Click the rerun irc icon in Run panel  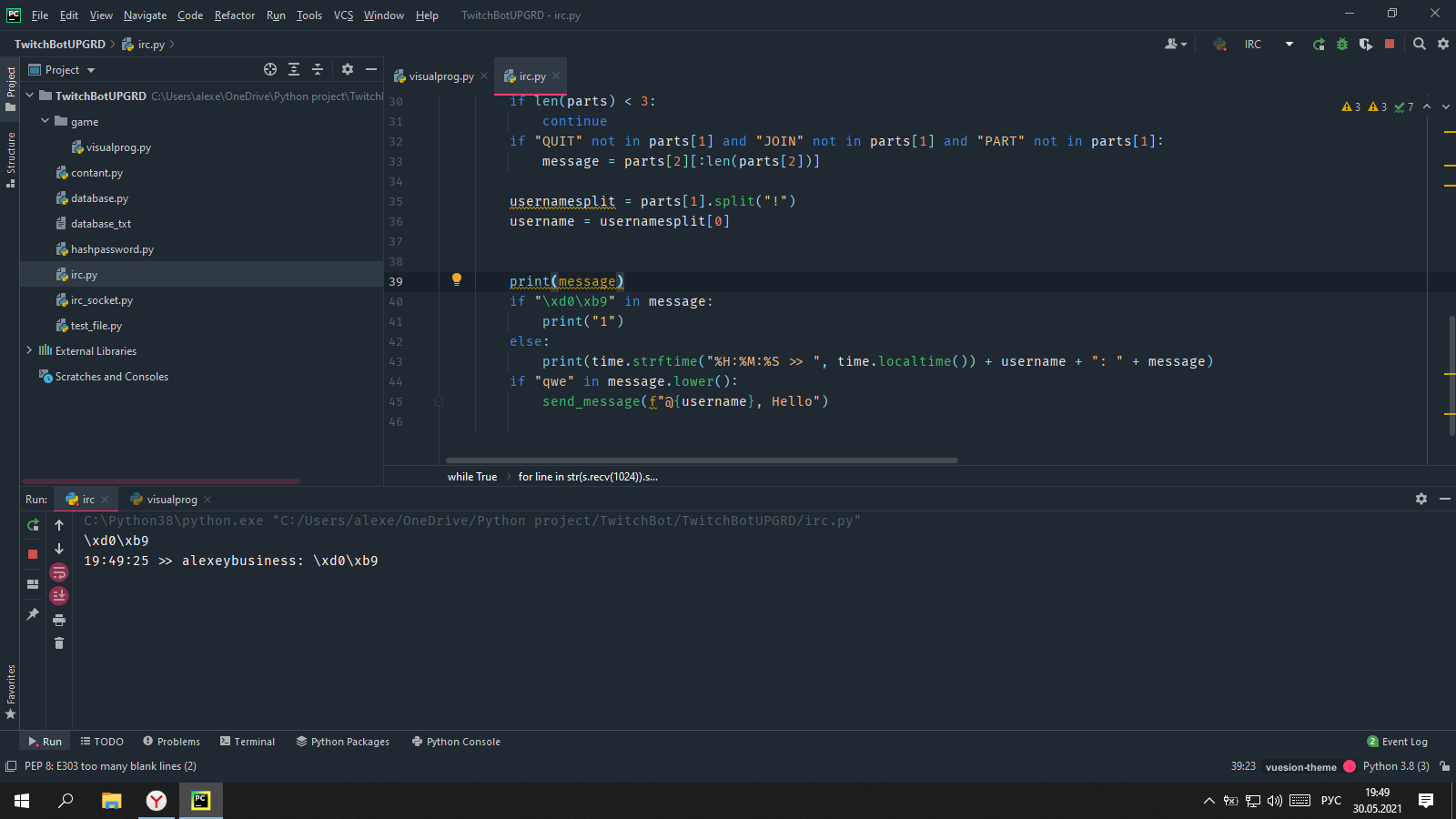click(x=33, y=525)
